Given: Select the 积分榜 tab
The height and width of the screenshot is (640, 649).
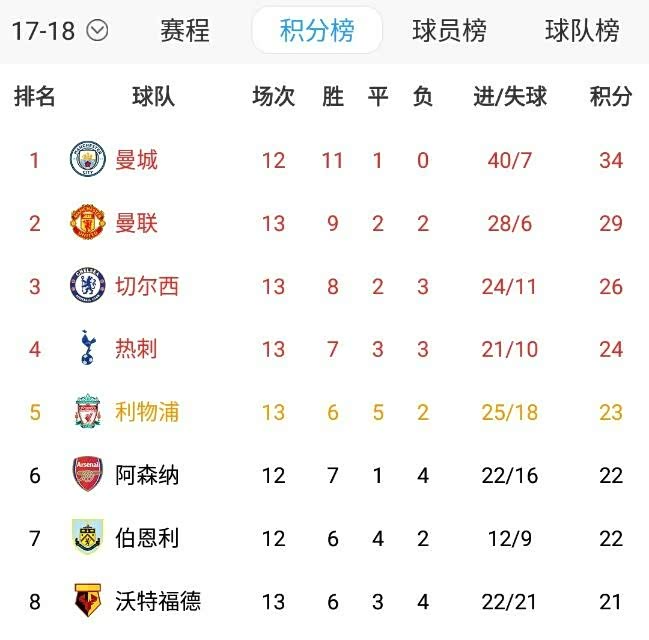Looking at the screenshot, I should [x=317, y=31].
